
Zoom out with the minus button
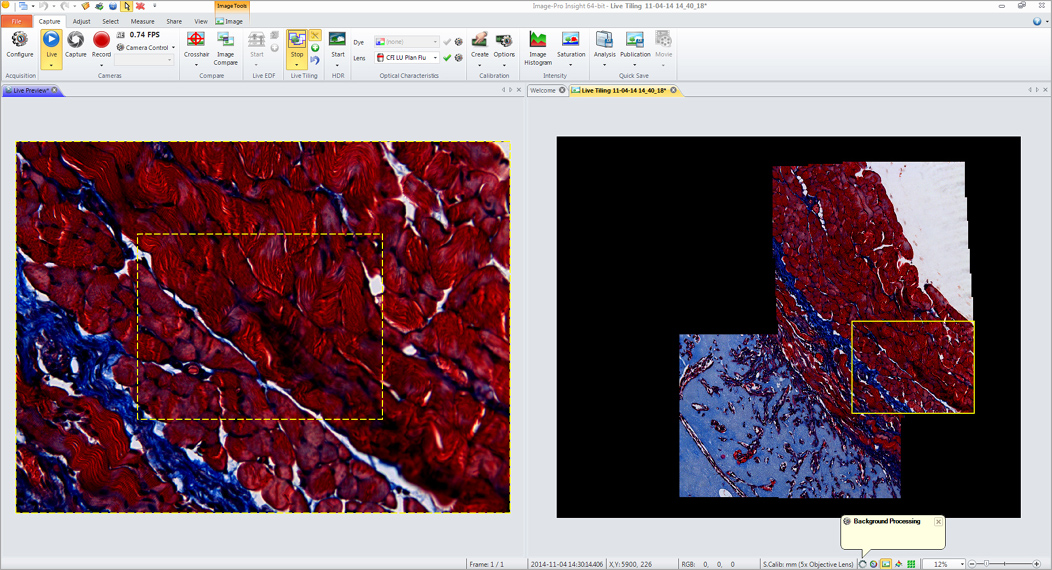(972, 564)
